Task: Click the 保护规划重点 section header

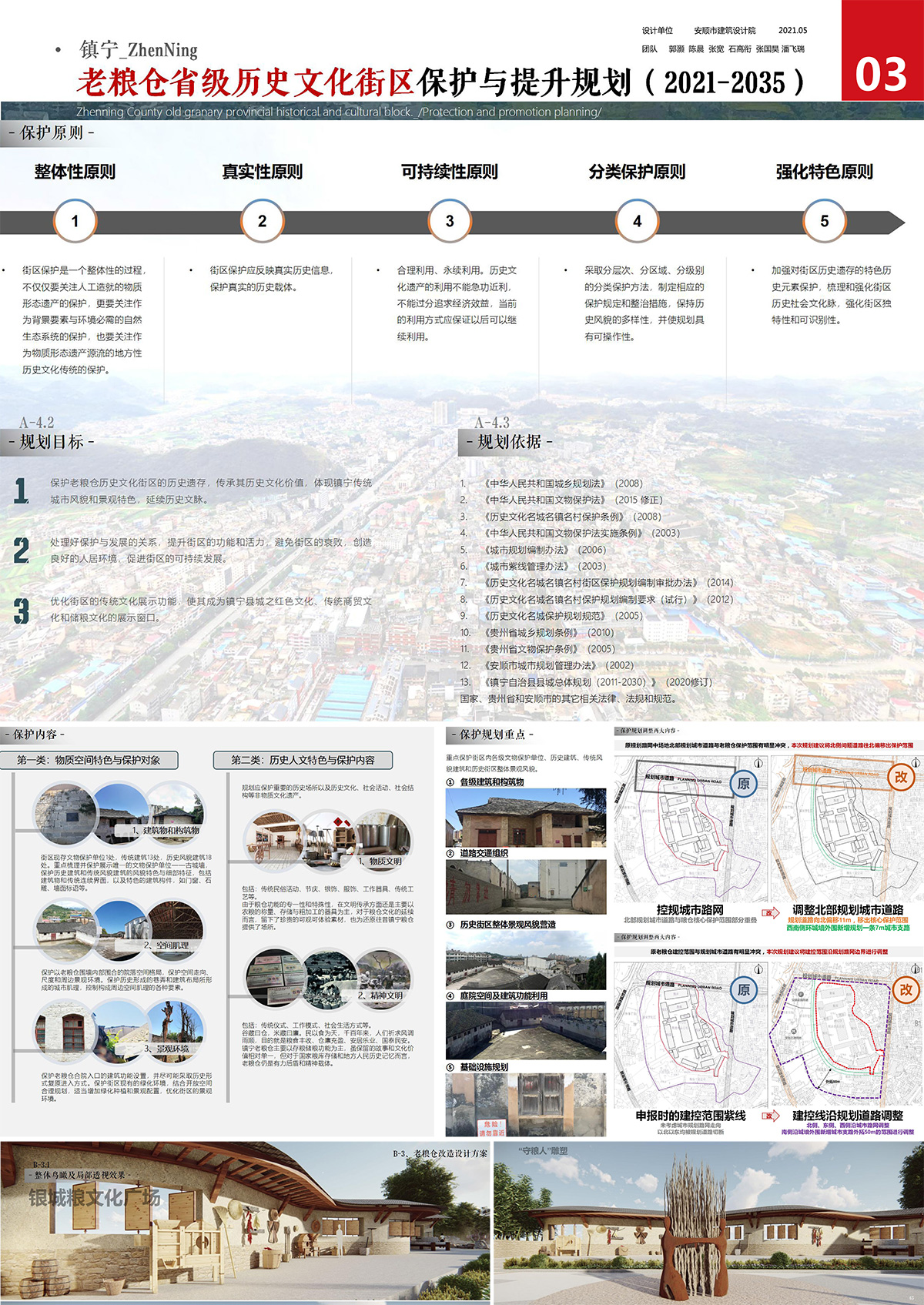Action: coord(497,734)
